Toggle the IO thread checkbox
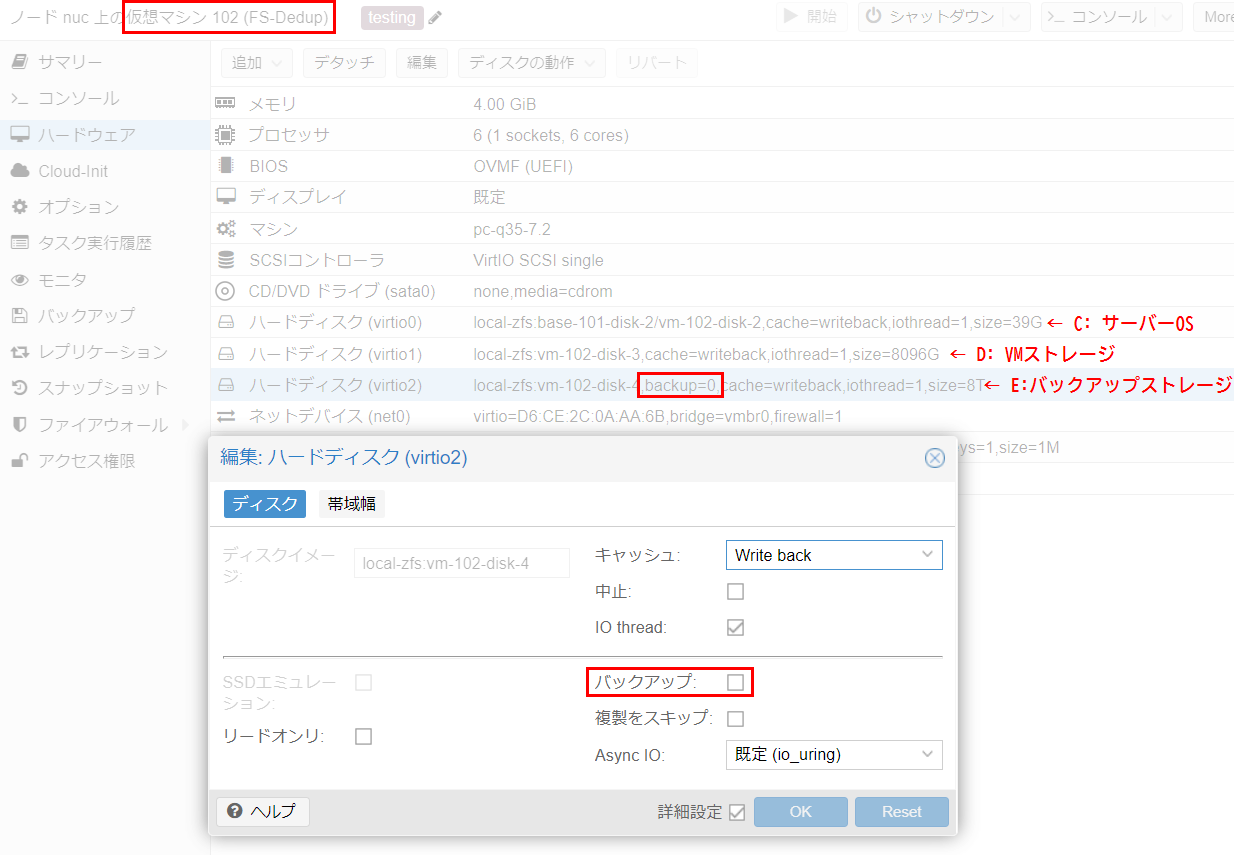1234x855 pixels. (735, 628)
